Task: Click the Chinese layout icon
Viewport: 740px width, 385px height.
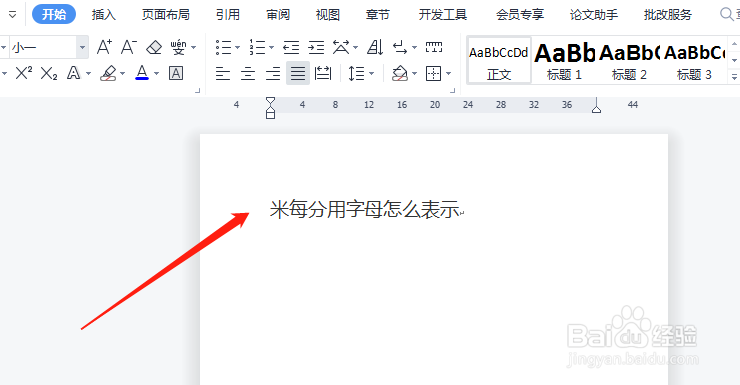Action: tap(341, 47)
